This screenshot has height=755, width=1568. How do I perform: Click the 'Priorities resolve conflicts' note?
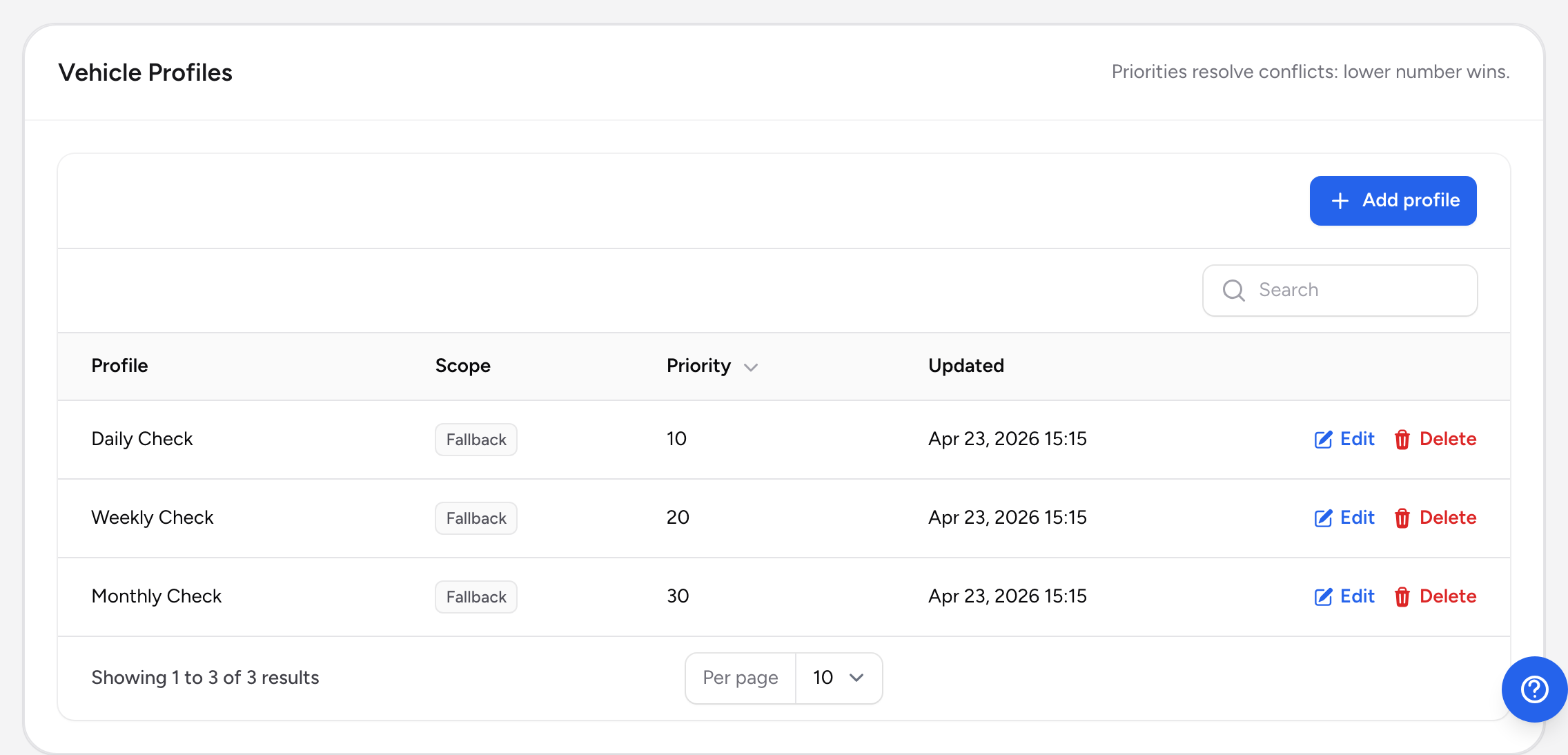1311,72
